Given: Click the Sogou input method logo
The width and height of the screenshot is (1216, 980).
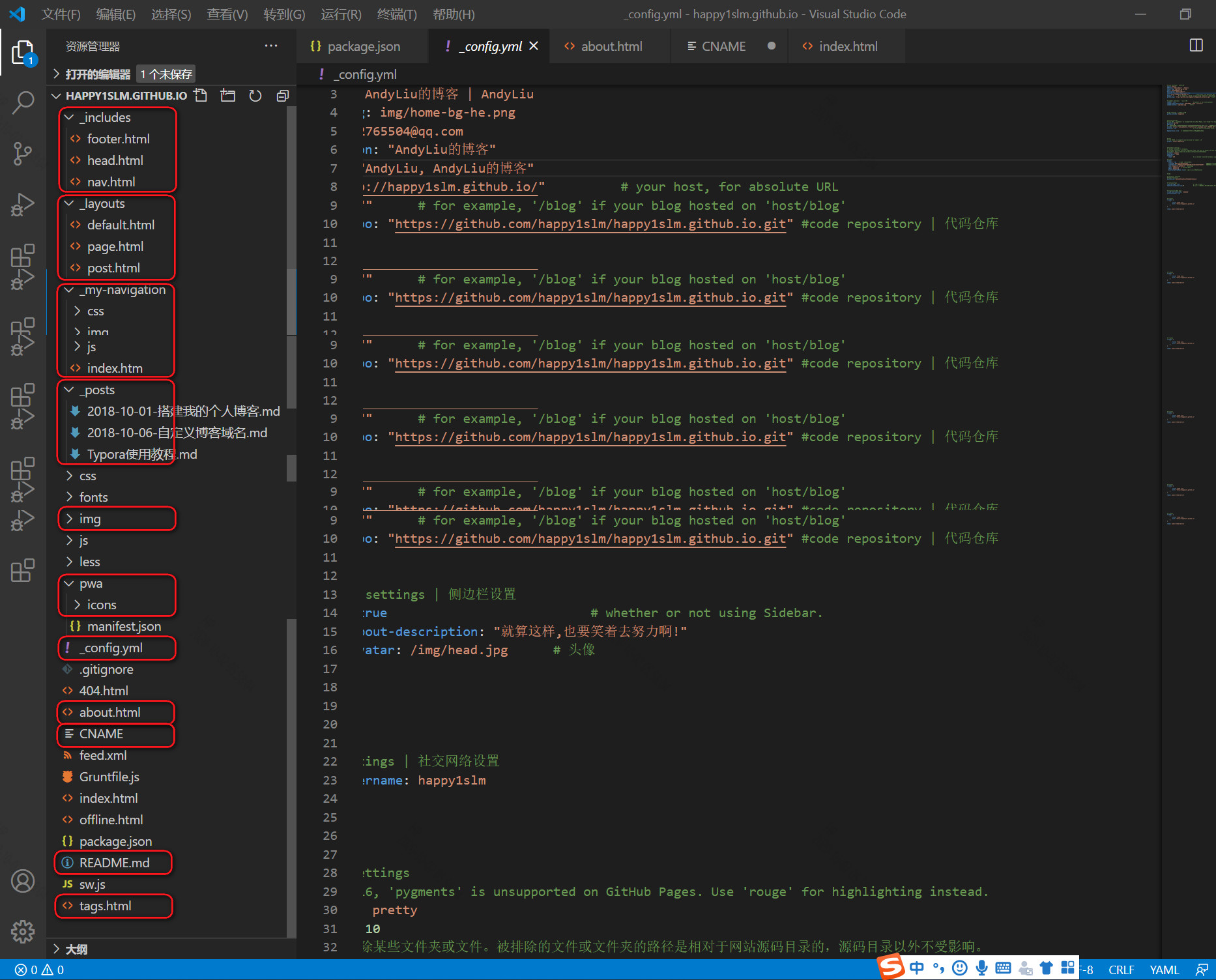Looking at the screenshot, I should (891, 967).
